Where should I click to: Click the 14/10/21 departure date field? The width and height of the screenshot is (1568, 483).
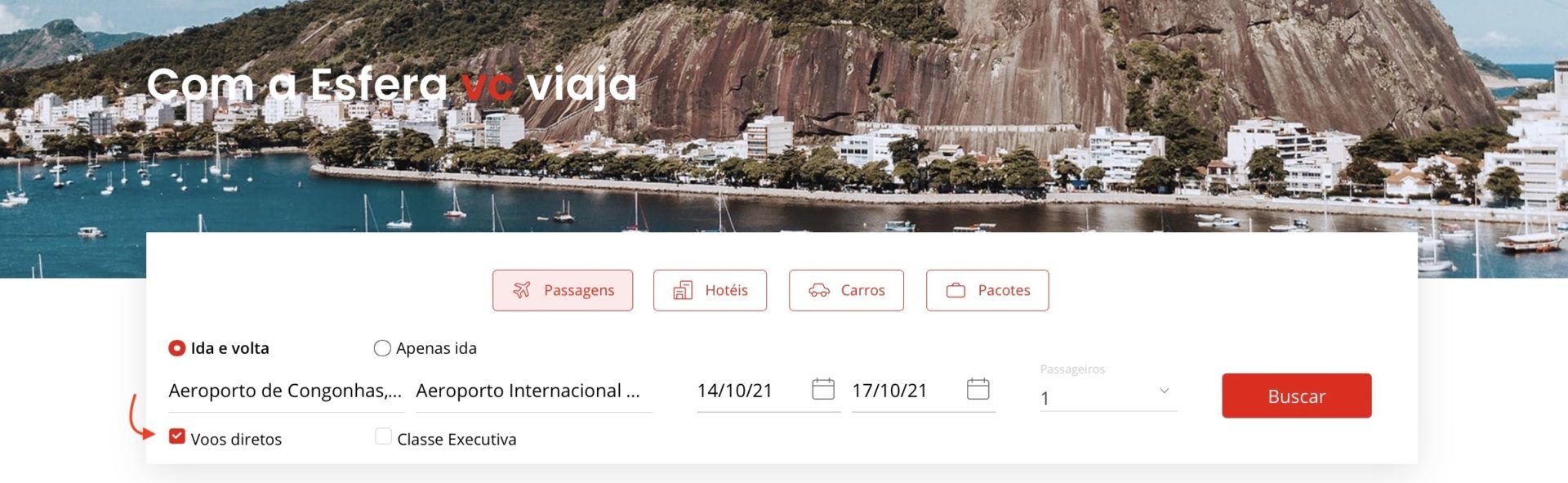pyautogui.click(x=768, y=391)
